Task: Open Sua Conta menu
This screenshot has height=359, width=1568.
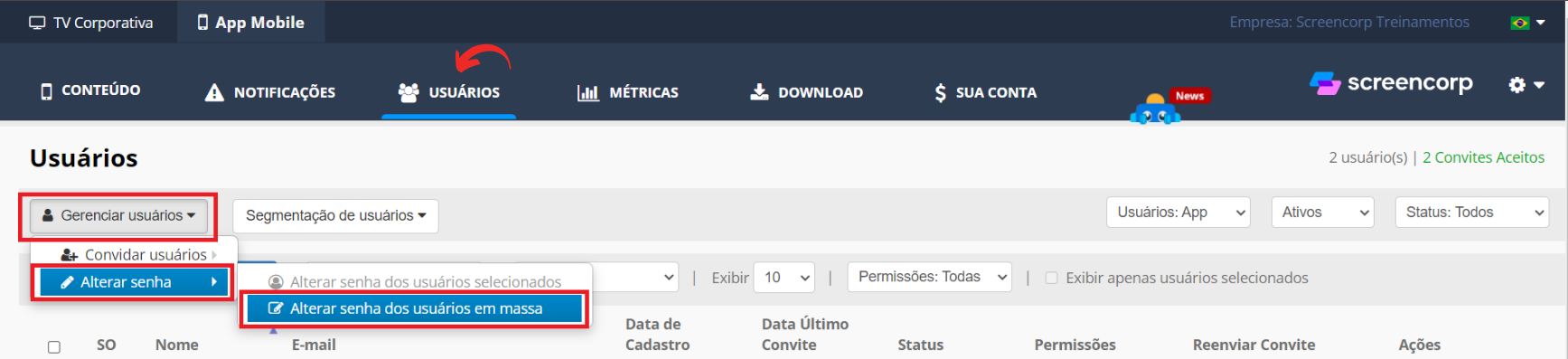Action: [985, 92]
